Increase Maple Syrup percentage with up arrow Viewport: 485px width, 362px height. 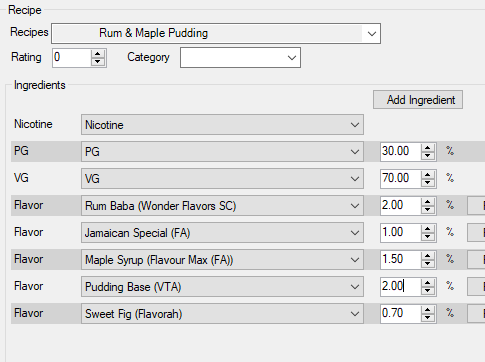tap(428, 256)
